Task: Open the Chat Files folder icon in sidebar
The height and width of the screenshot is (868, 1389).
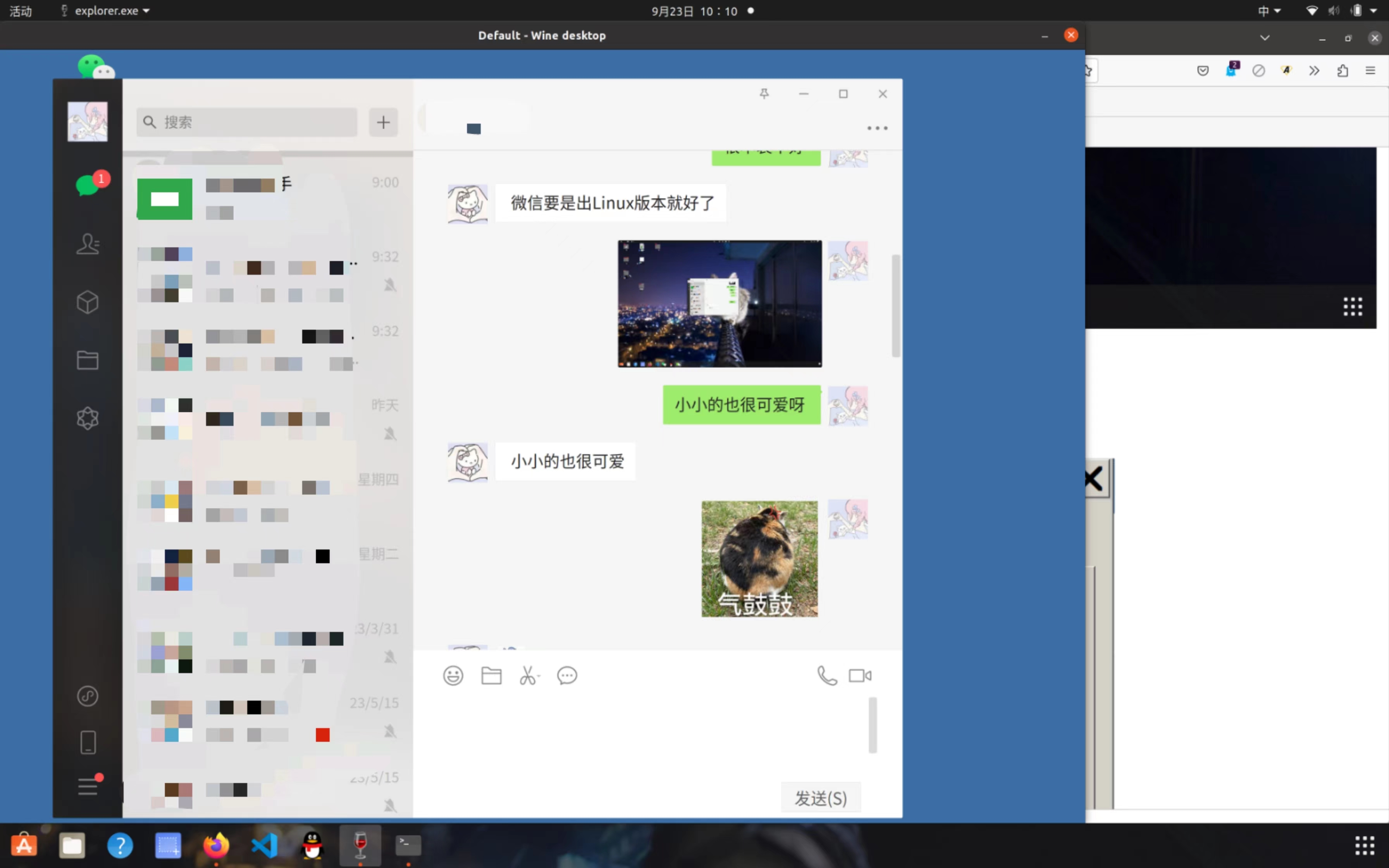Action: [88, 360]
